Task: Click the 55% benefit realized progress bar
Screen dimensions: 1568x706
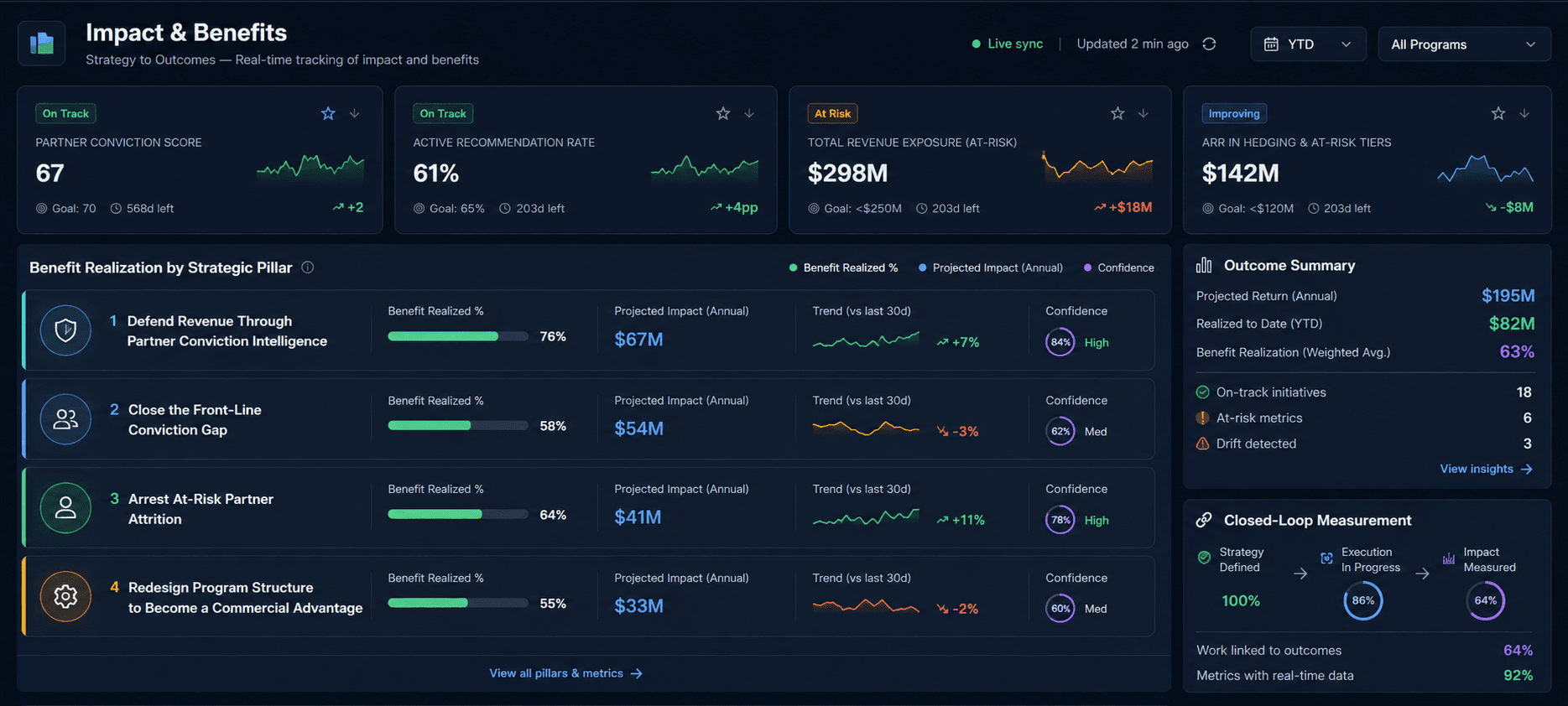Action: tap(458, 603)
